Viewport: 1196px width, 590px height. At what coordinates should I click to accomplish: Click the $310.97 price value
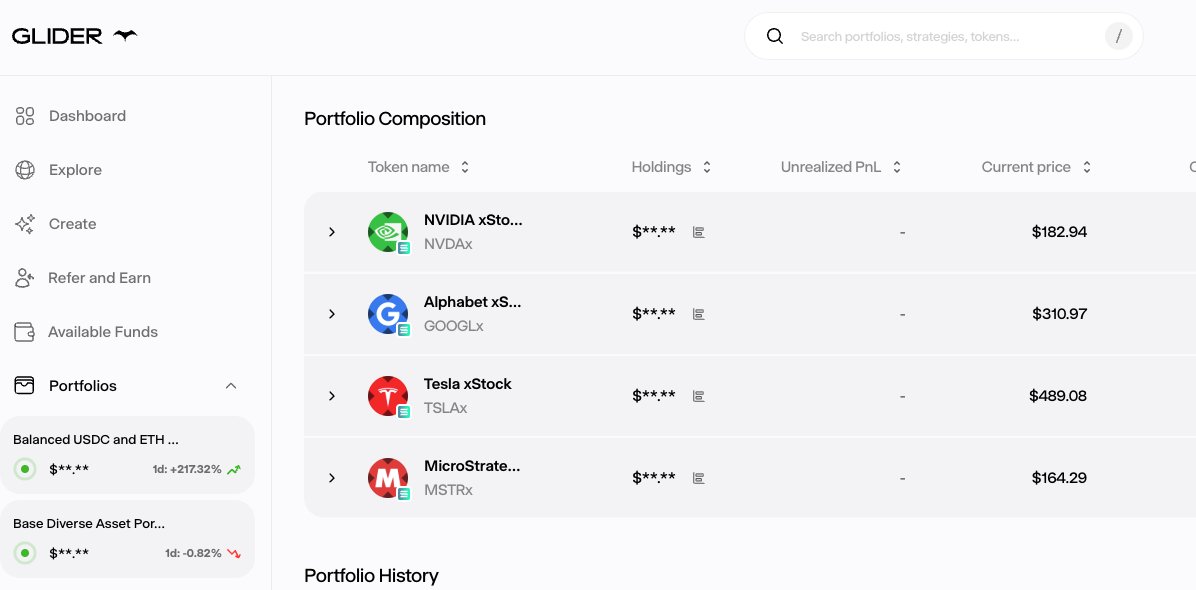[1059, 314]
